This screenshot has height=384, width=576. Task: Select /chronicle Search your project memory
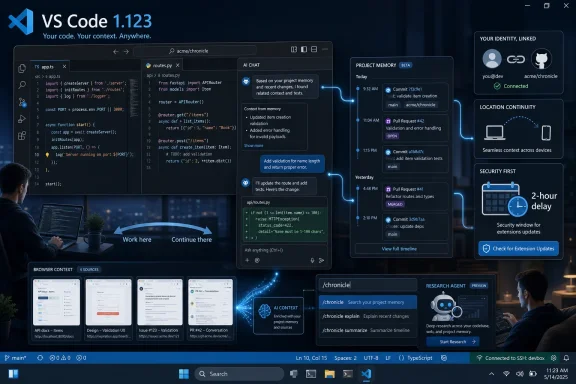pyautogui.click(x=368, y=302)
